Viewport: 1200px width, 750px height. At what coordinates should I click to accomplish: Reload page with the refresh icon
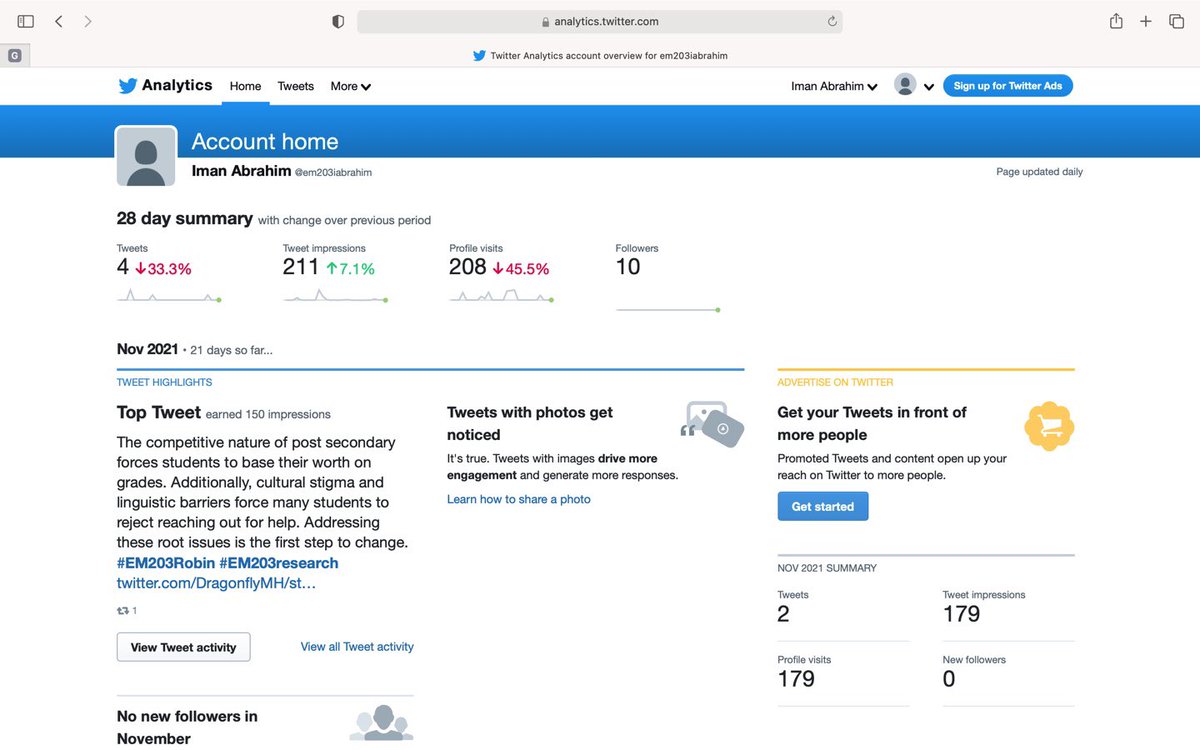(831, 21)
